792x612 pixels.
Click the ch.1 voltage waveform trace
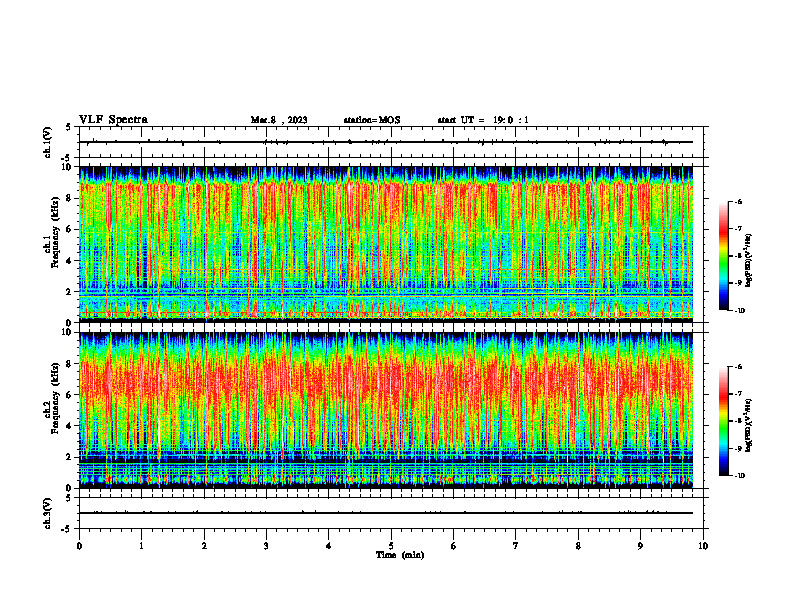(x=386, y=142)
